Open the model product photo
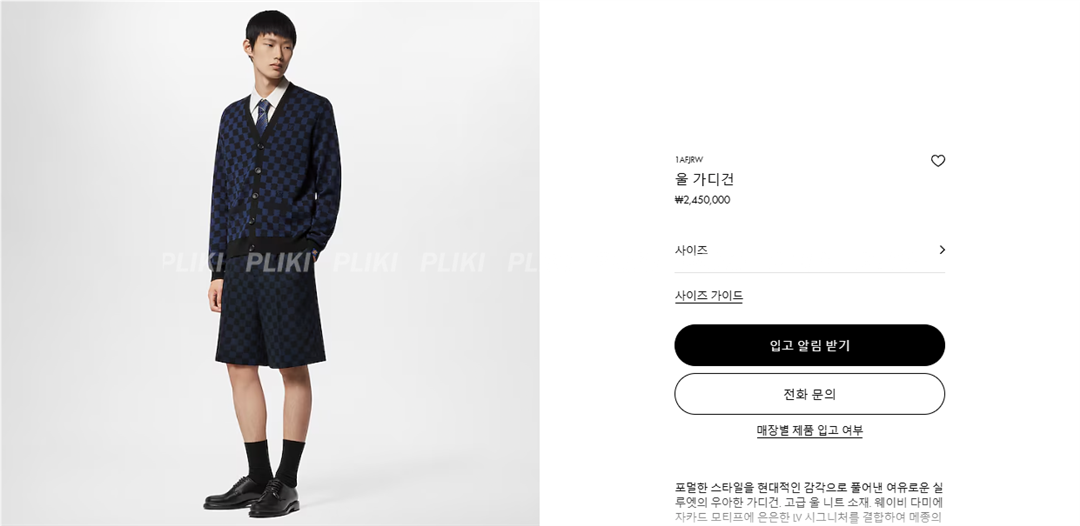The image size is (1080, 526). pos(270,263)
